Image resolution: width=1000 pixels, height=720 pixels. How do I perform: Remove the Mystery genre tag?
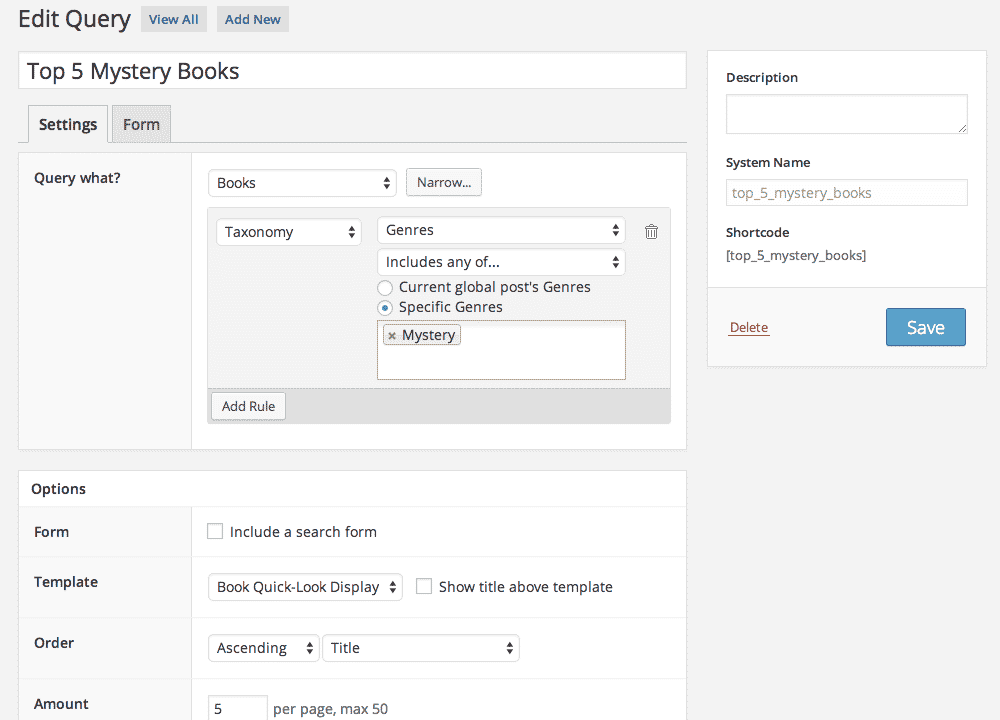(x=392, y=335)
